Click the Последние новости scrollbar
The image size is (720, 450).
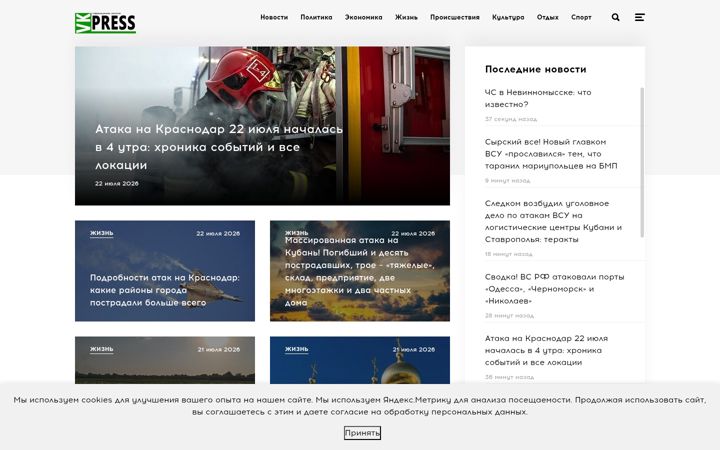(x=642, y=162)
